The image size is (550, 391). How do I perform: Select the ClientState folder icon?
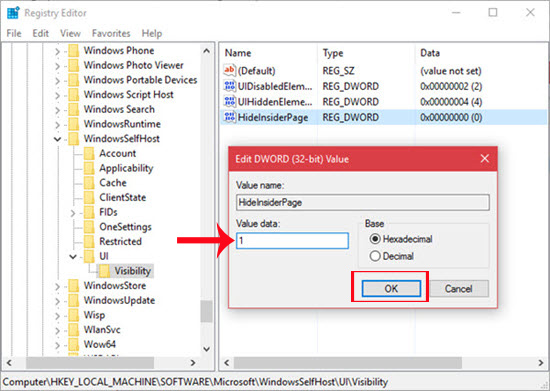(89, 198)
